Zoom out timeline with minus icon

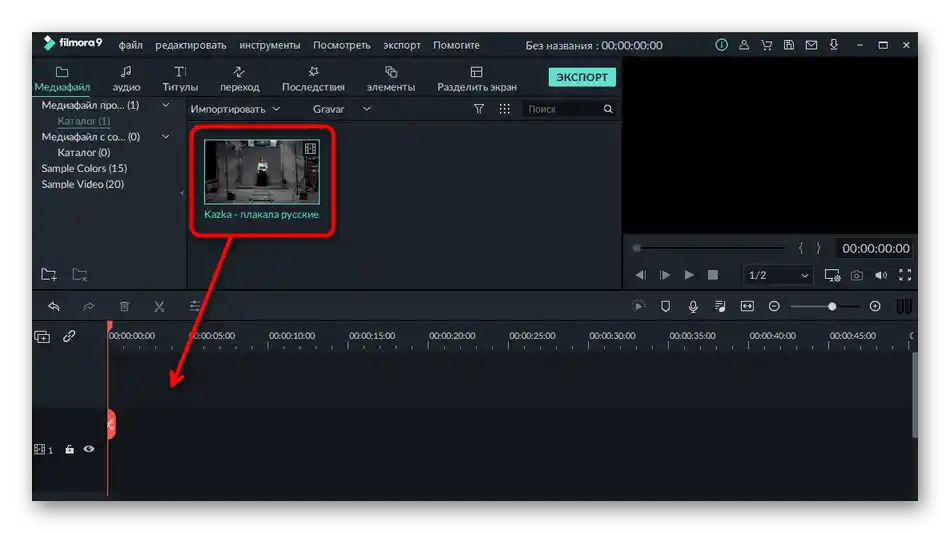[774, 306]
